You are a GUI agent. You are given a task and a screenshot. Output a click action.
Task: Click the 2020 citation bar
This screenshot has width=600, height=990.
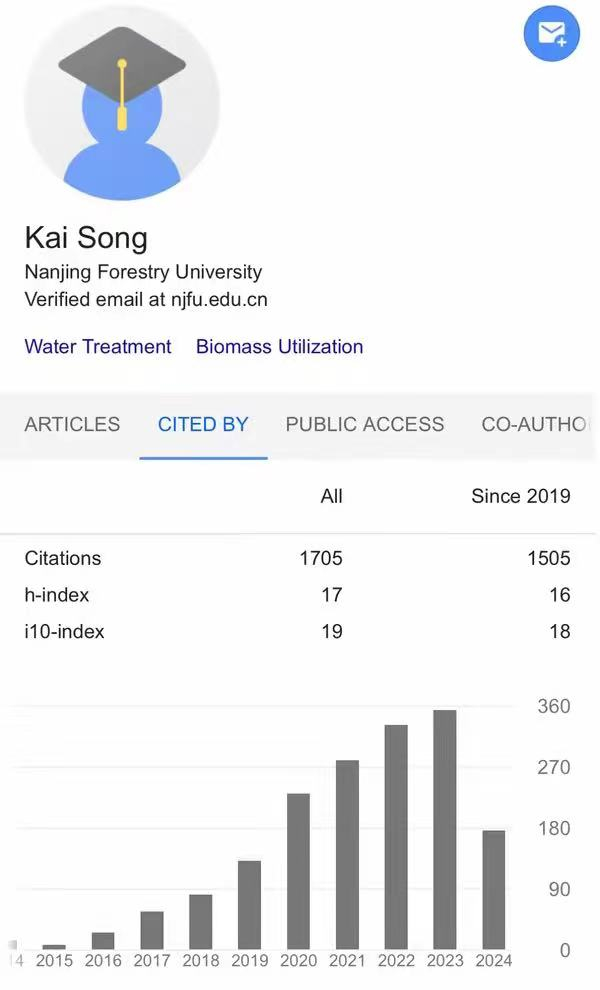[298, 871]
